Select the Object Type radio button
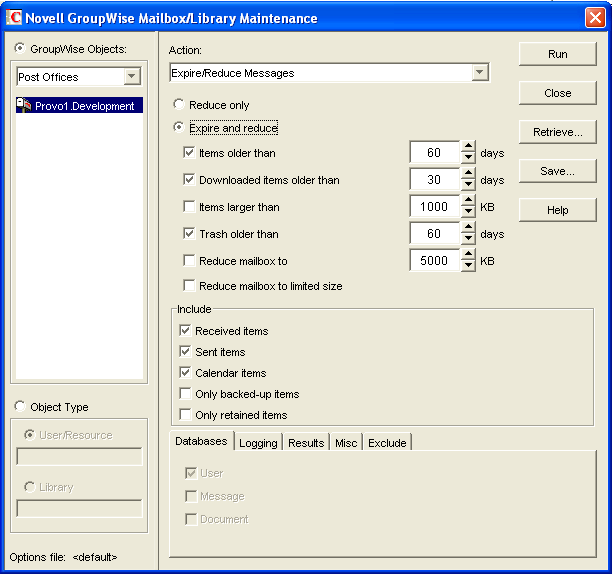The width and height of the screenshot is (612, 574). [20, 406]
